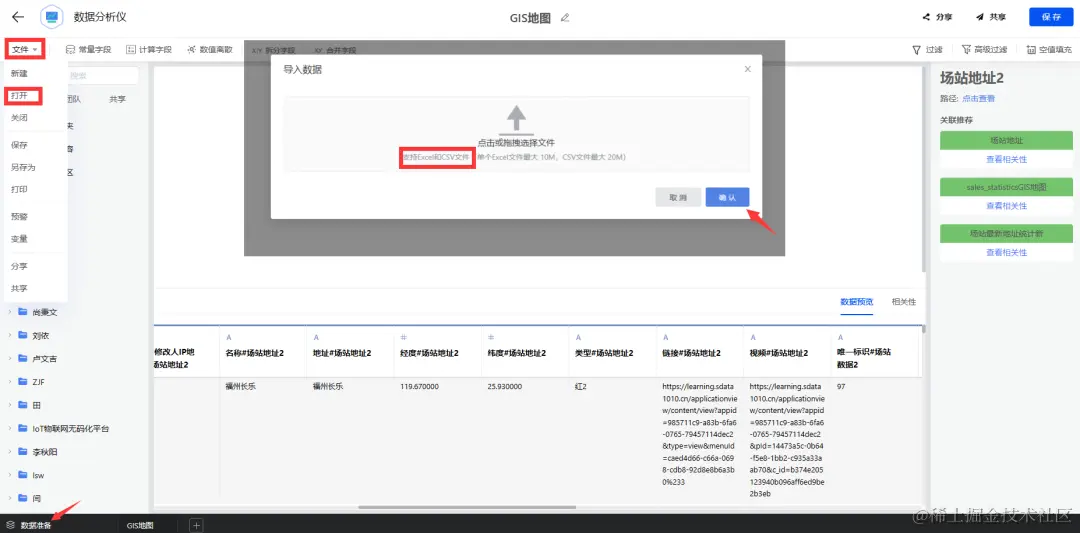Select the 卢文吉 folder icon
Screen dimensions: 1080x533
[x=23, y=359]
